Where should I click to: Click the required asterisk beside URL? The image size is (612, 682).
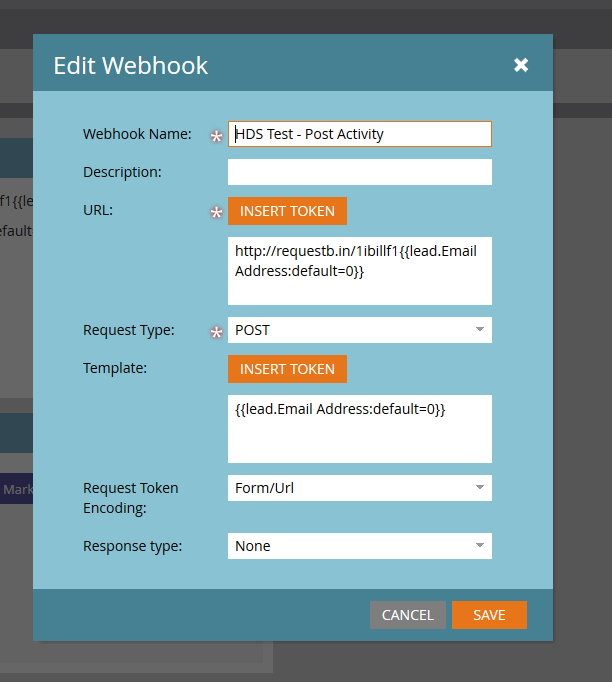[215, 212]
